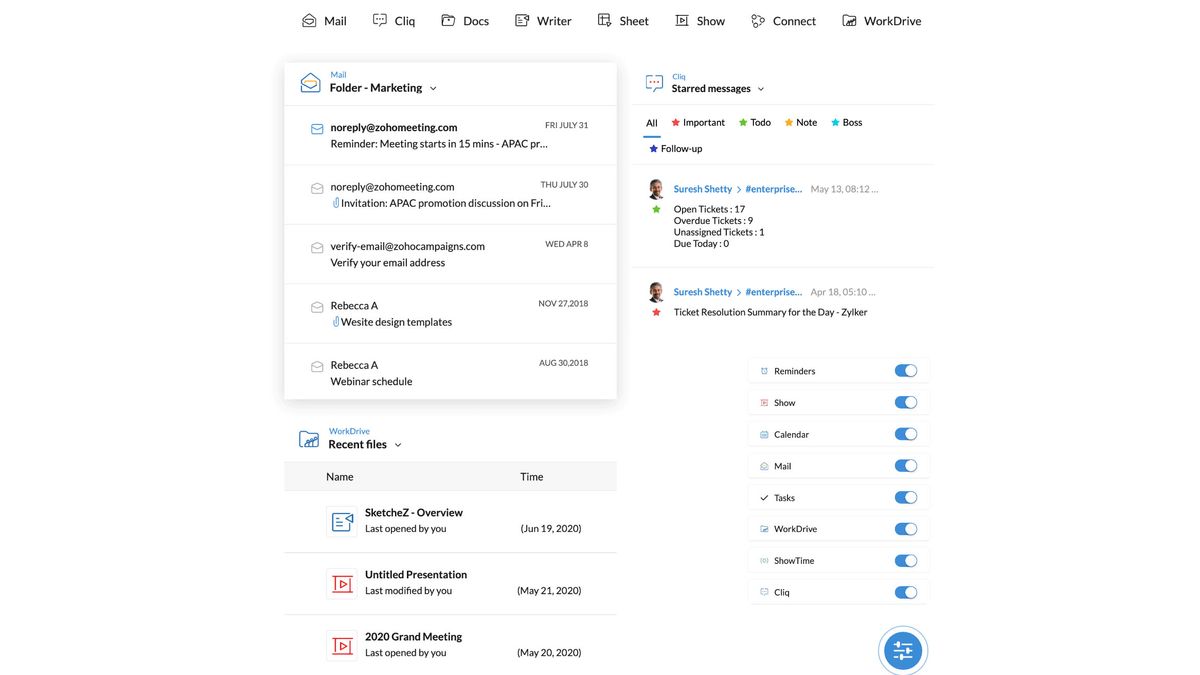Open the widget customization button at bottom right

(x=902, y=649)
